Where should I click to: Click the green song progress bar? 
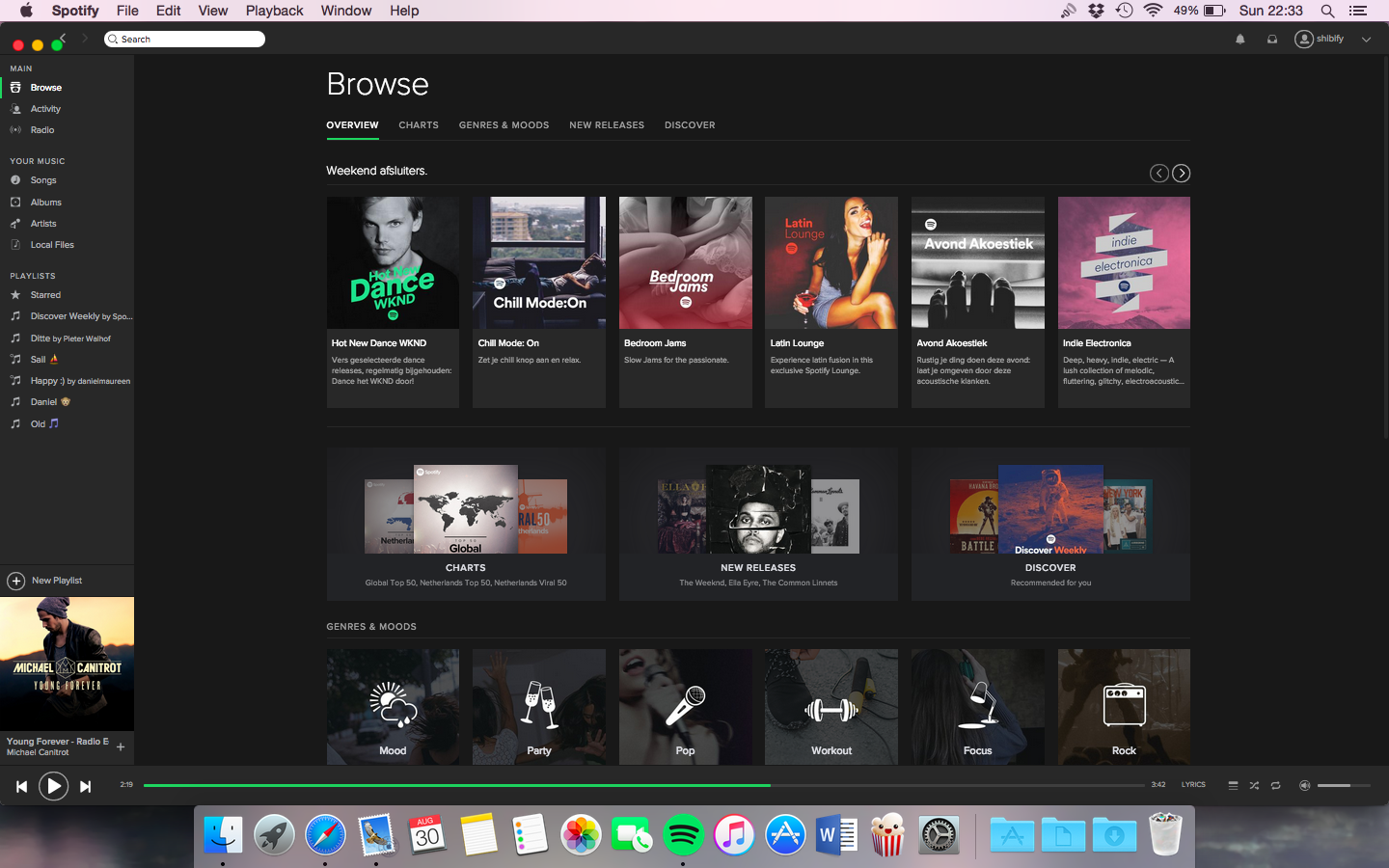pyautogui.click(x=457, y=785)
